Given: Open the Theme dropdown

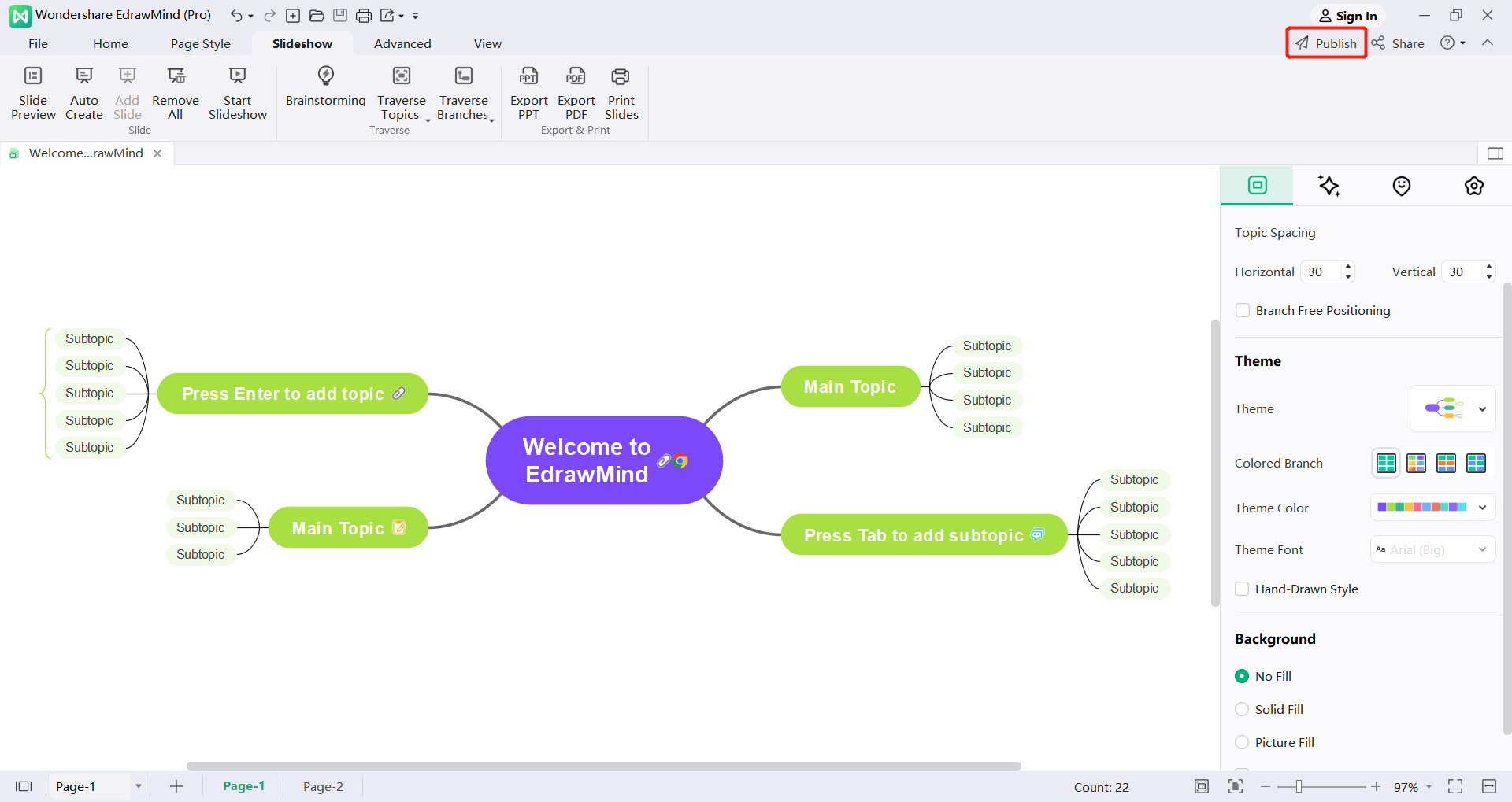Looking at the screenshot, I should 1452,408.
